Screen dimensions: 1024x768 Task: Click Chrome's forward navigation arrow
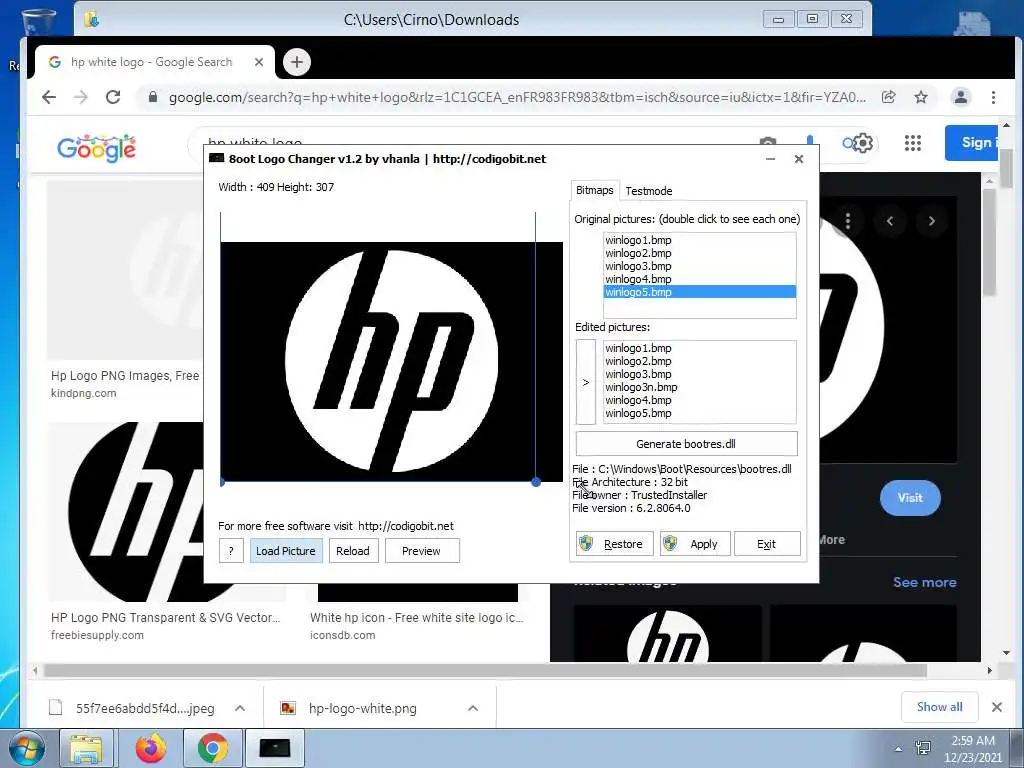point(81,97)
